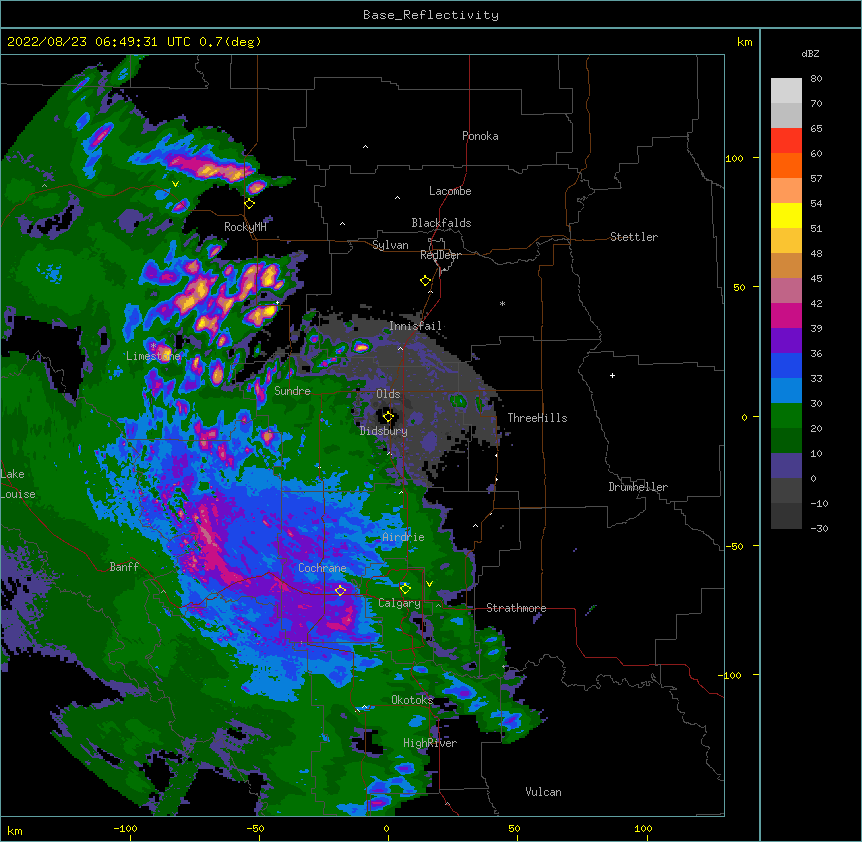
Task: Click the 100 tick on the right axis
Action: [x=734, y=158]
